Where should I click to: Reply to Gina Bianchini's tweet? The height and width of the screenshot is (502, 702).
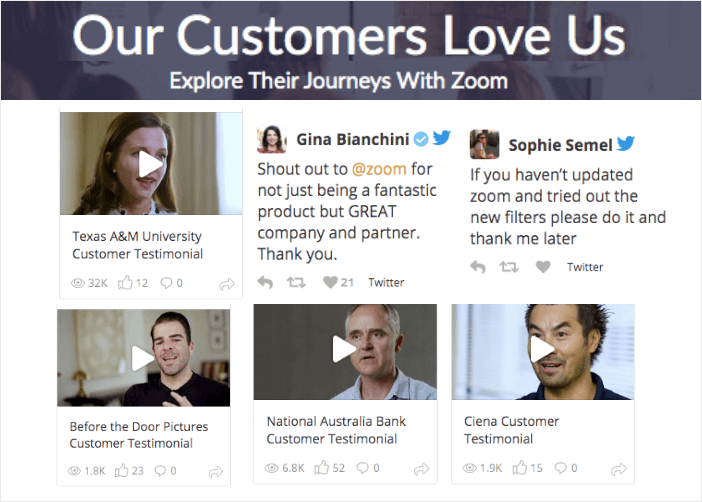point(265,283)
